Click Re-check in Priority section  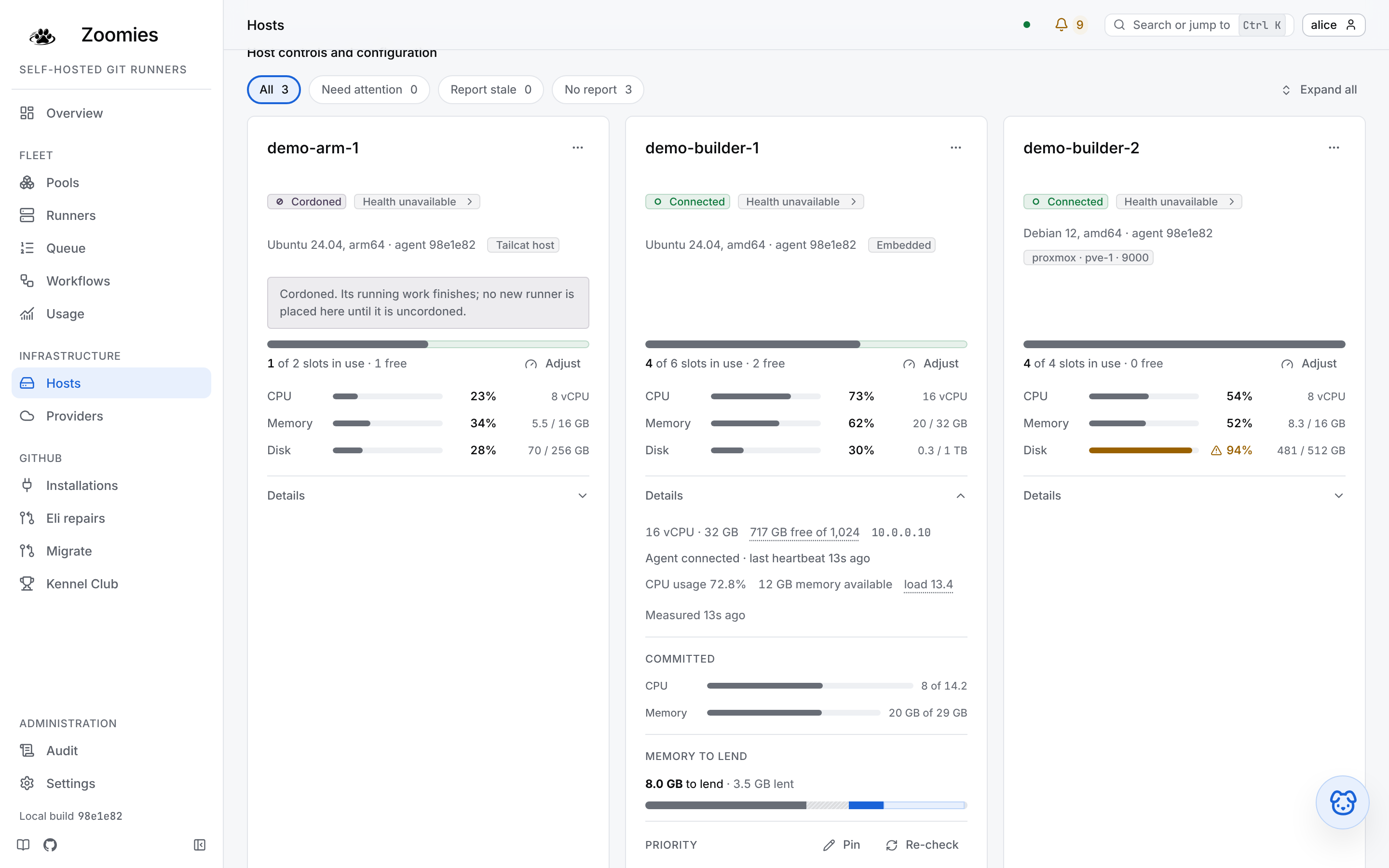pos(922,844)
